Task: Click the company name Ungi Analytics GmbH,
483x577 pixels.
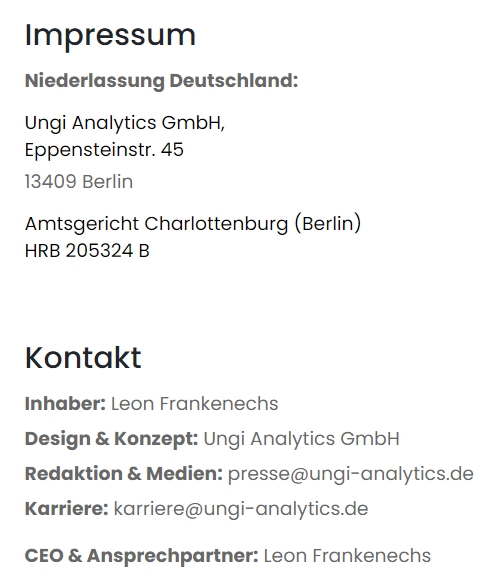Action: 125,123
